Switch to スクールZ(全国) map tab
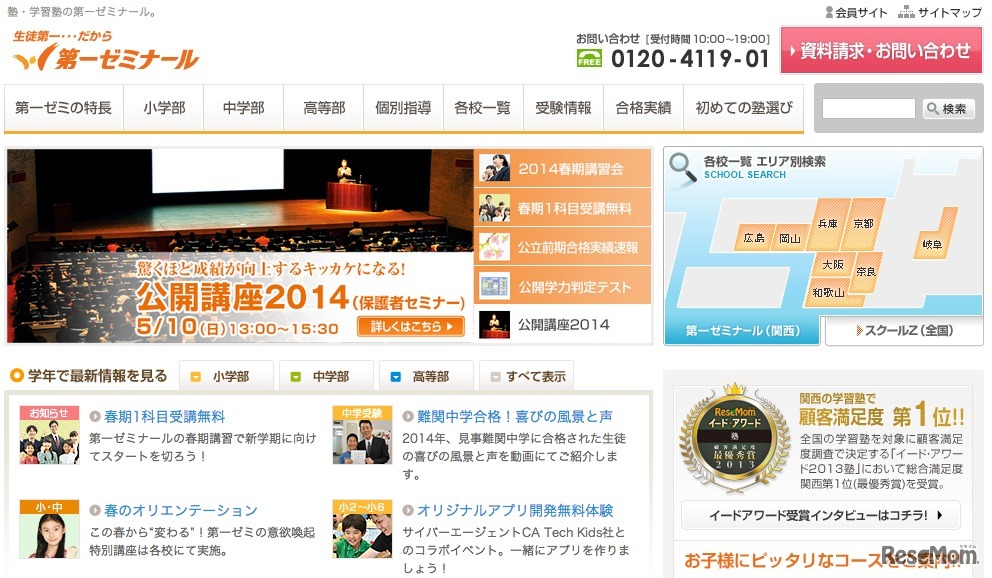Screen dimensions: 992x578 (905, 331)
